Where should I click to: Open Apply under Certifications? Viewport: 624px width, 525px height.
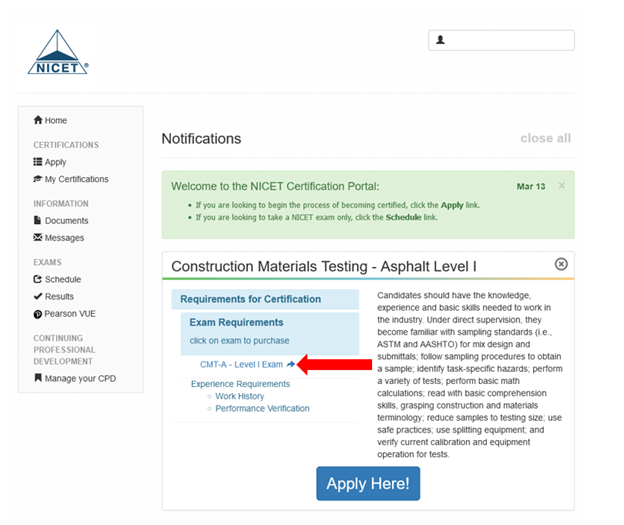tap(50, 162)
